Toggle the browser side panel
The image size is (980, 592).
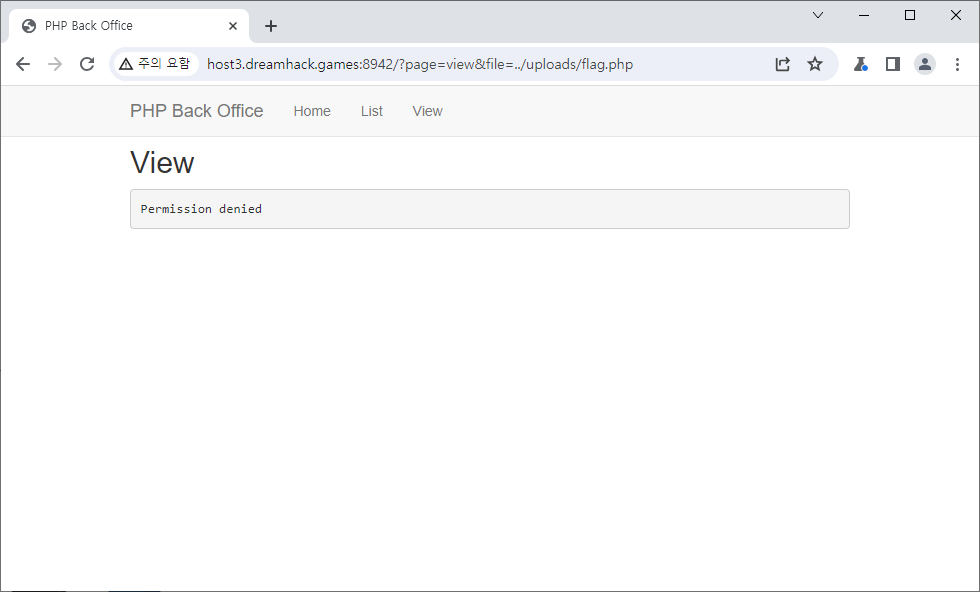point(893,64)
